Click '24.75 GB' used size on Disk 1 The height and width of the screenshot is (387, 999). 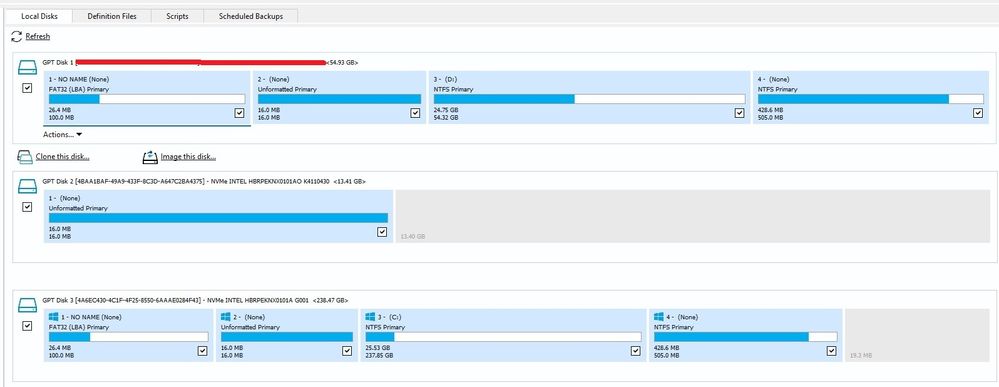(x=446, y=110)
